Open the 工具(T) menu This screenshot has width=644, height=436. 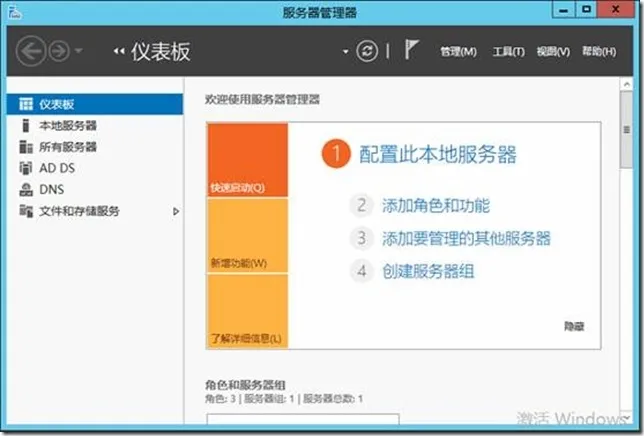(508, 52)
